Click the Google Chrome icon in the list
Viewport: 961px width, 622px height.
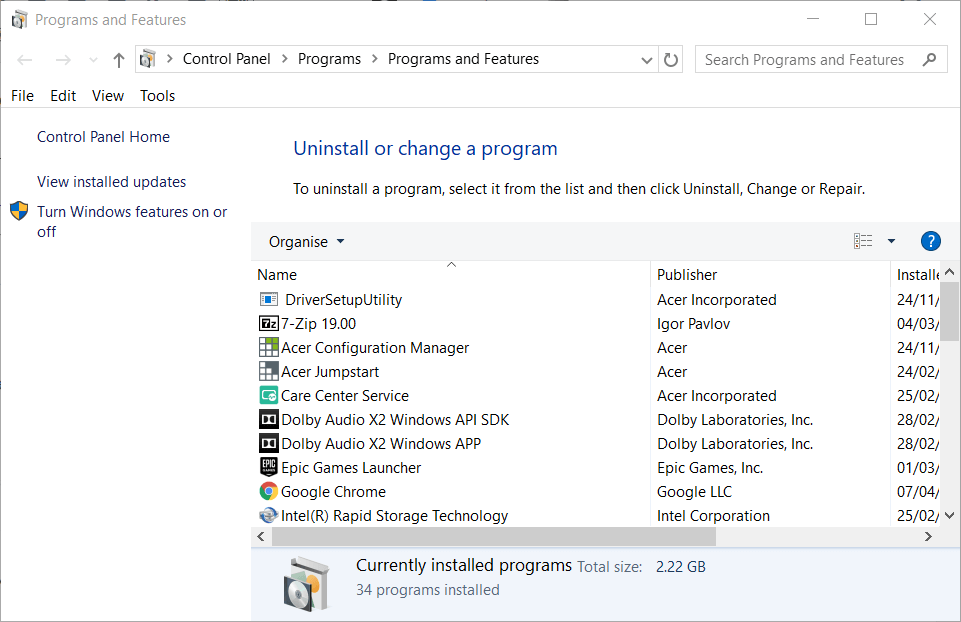pos(268,491)
